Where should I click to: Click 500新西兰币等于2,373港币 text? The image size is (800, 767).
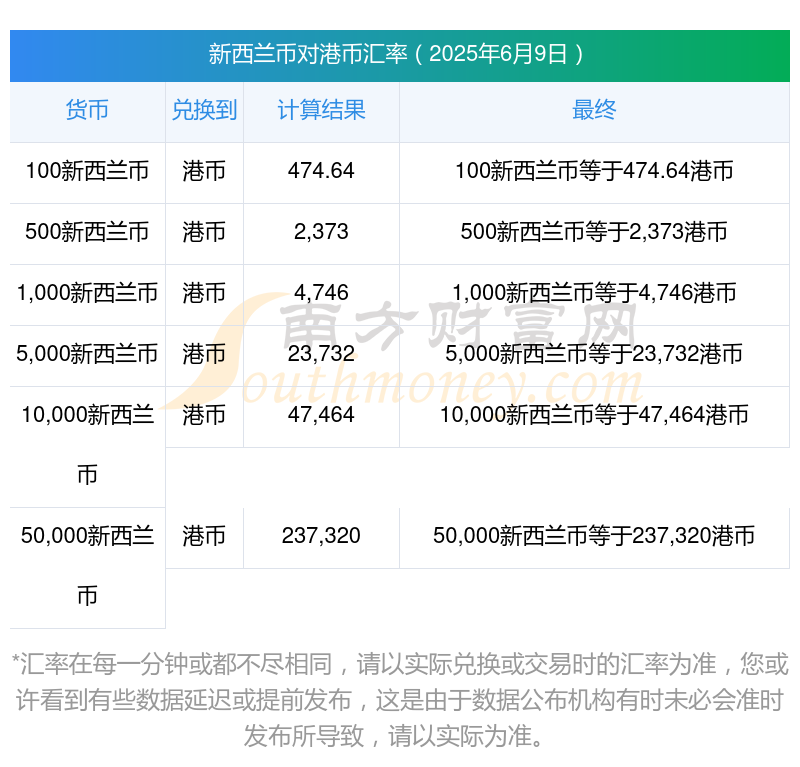[594, 232]
